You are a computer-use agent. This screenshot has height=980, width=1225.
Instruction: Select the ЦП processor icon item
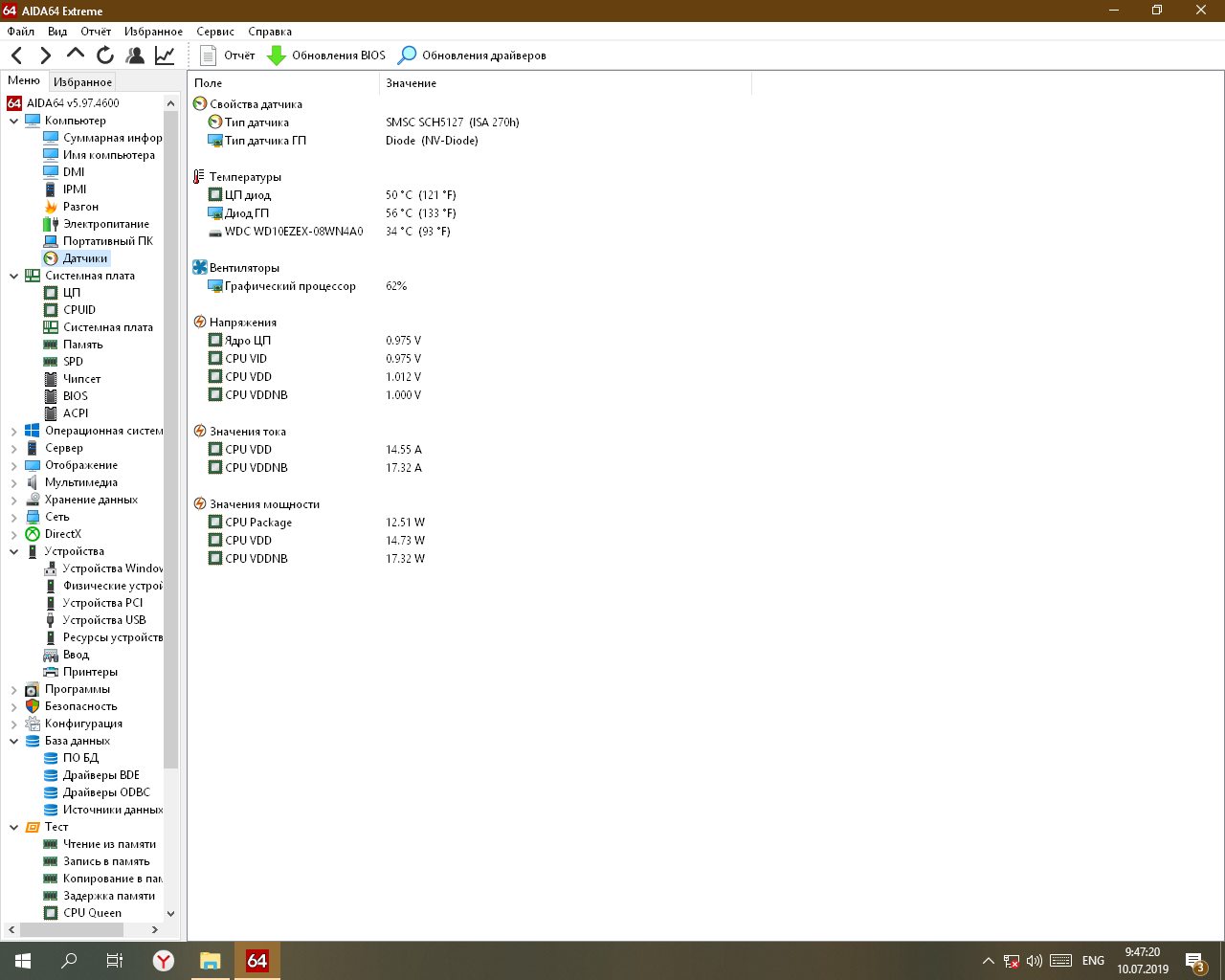click(x=51, y=293)
